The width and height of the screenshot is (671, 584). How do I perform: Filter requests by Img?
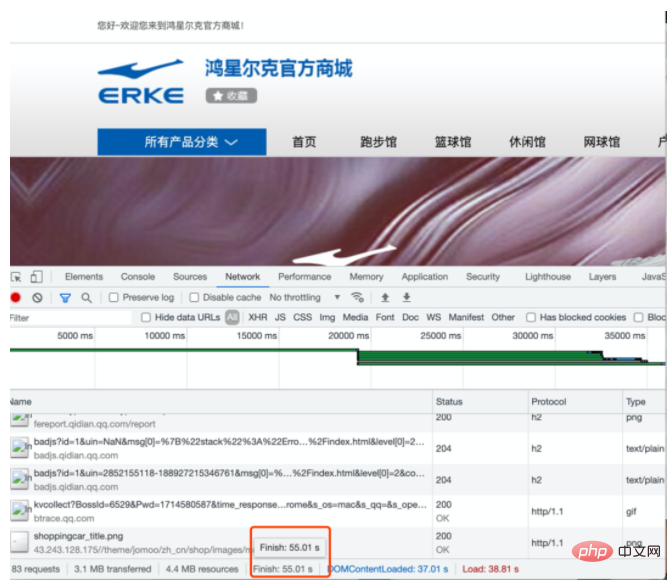(x=327, y=317)
